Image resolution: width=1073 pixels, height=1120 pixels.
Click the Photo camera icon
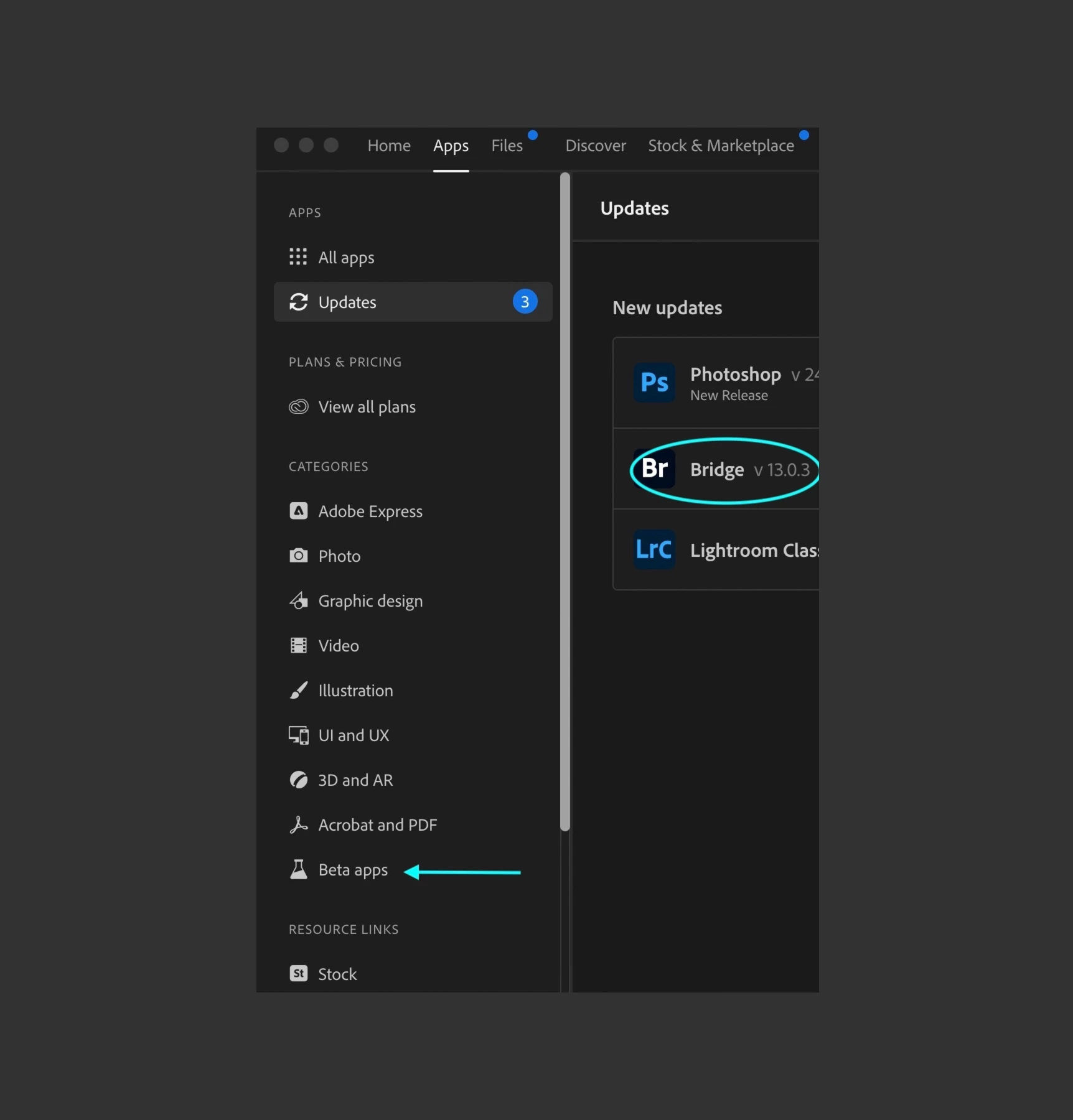pos(298,556)
